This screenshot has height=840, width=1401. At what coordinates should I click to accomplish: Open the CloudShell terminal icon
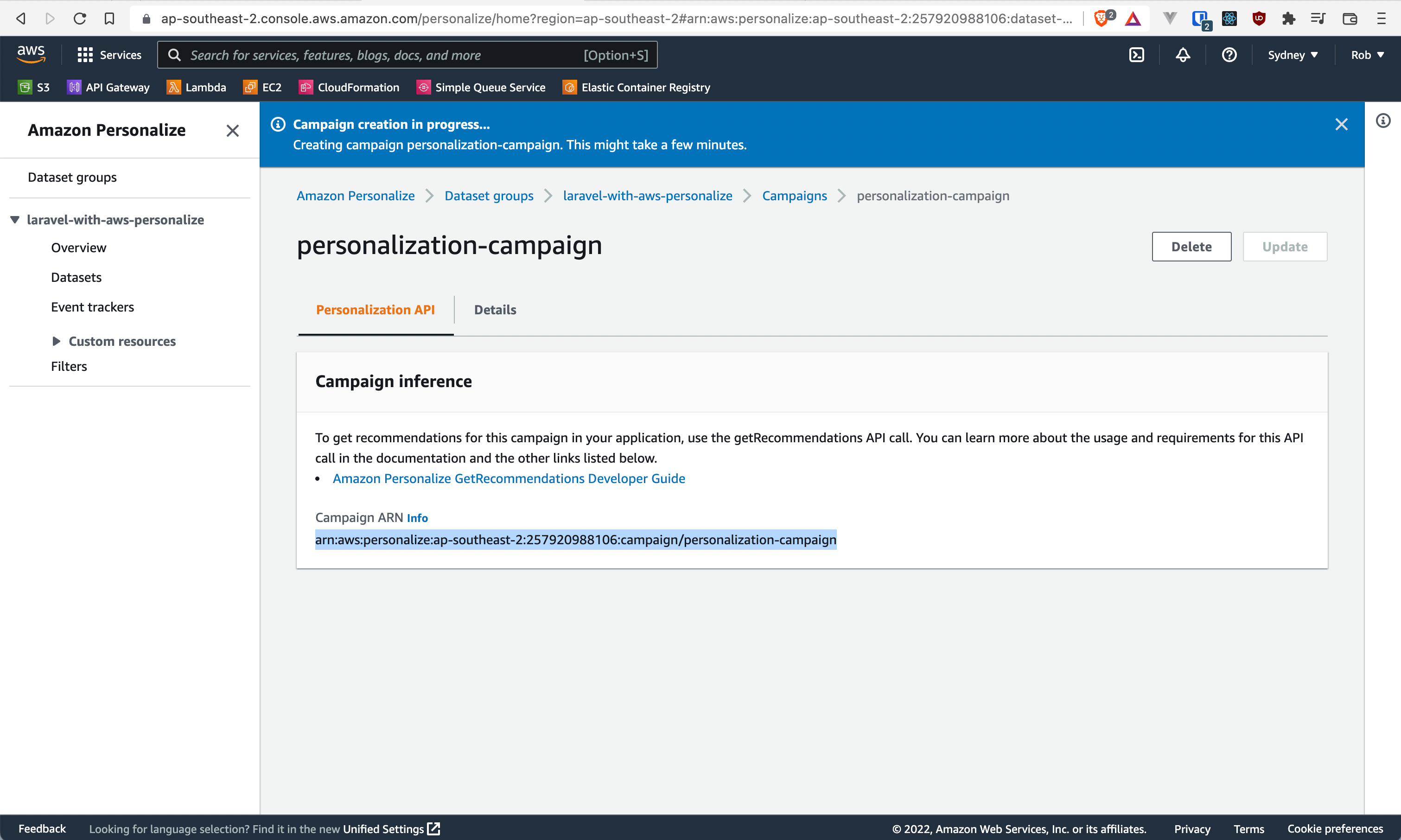pos(1136,54)
